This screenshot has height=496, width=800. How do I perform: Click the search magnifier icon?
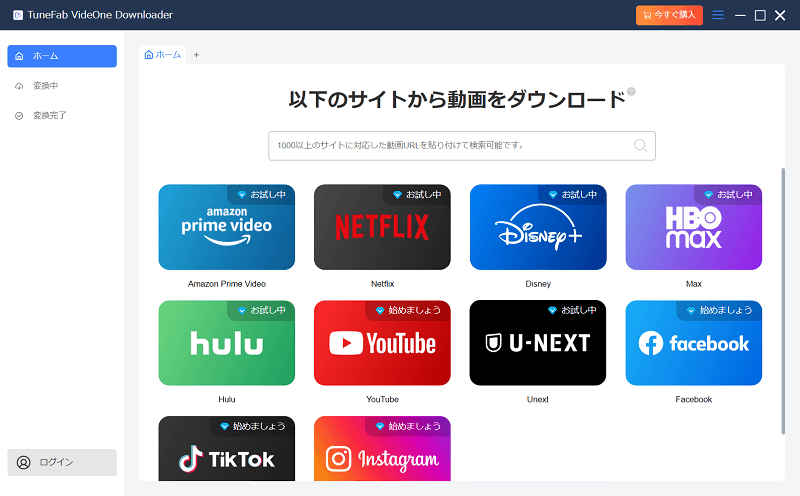tap(640, 146)
